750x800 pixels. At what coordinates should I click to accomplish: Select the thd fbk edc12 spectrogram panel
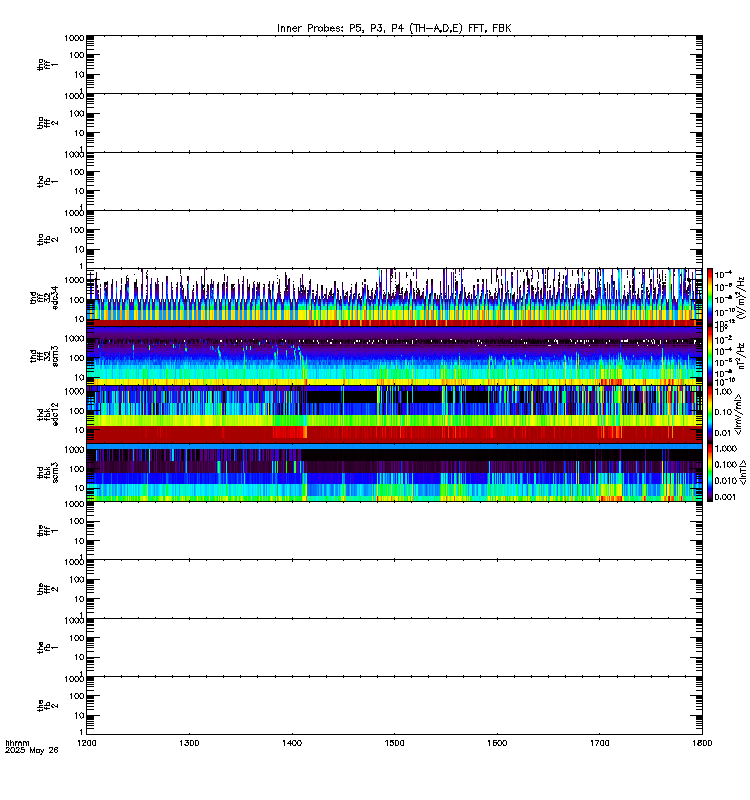(x=394, y=414)
